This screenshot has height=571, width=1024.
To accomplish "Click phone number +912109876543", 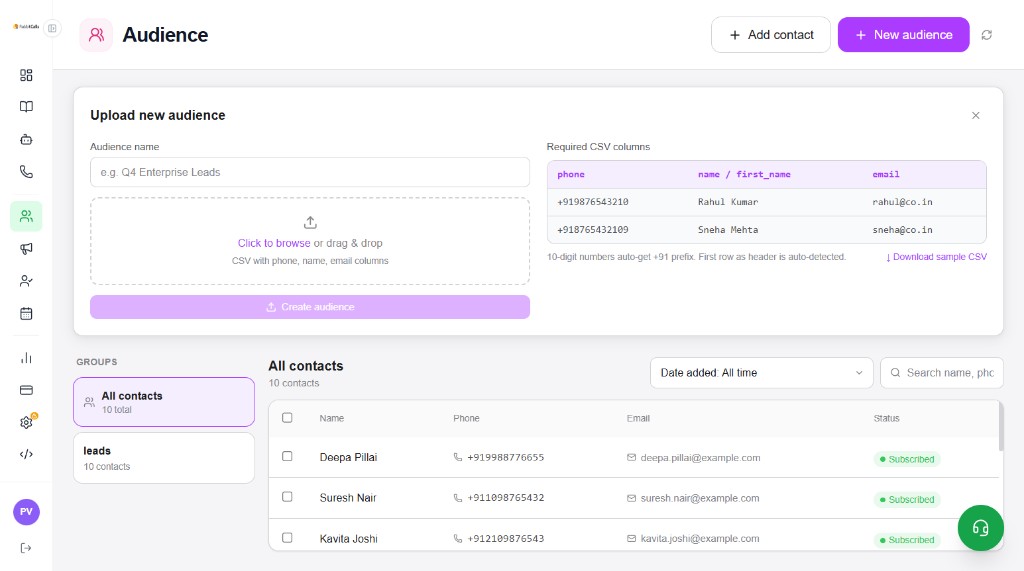I will point(505,539).
